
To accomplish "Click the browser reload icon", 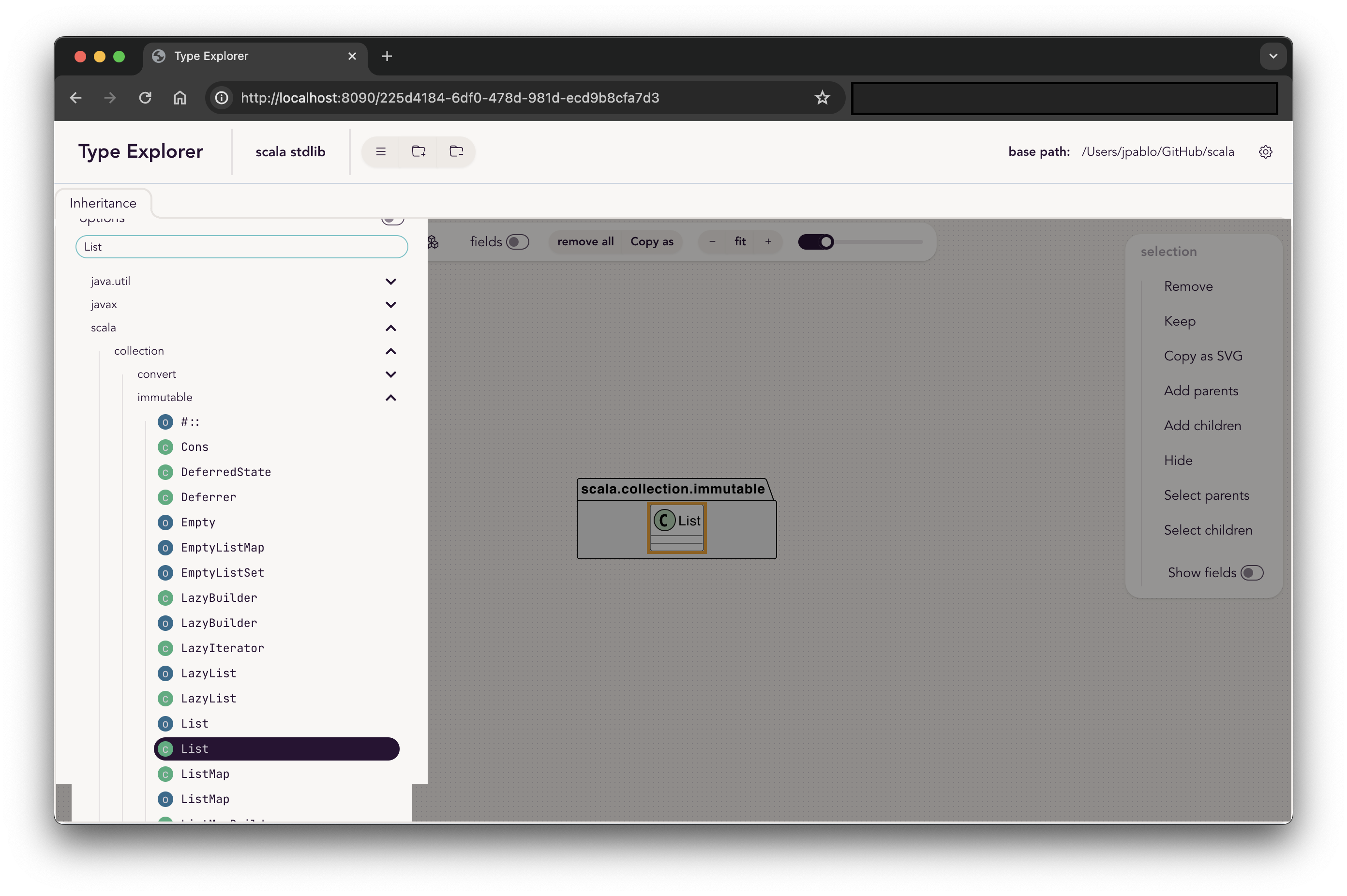I will click(x=145, y=98).
